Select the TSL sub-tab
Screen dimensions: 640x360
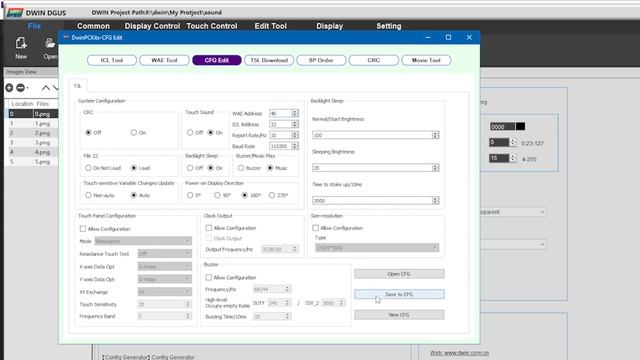78,86
